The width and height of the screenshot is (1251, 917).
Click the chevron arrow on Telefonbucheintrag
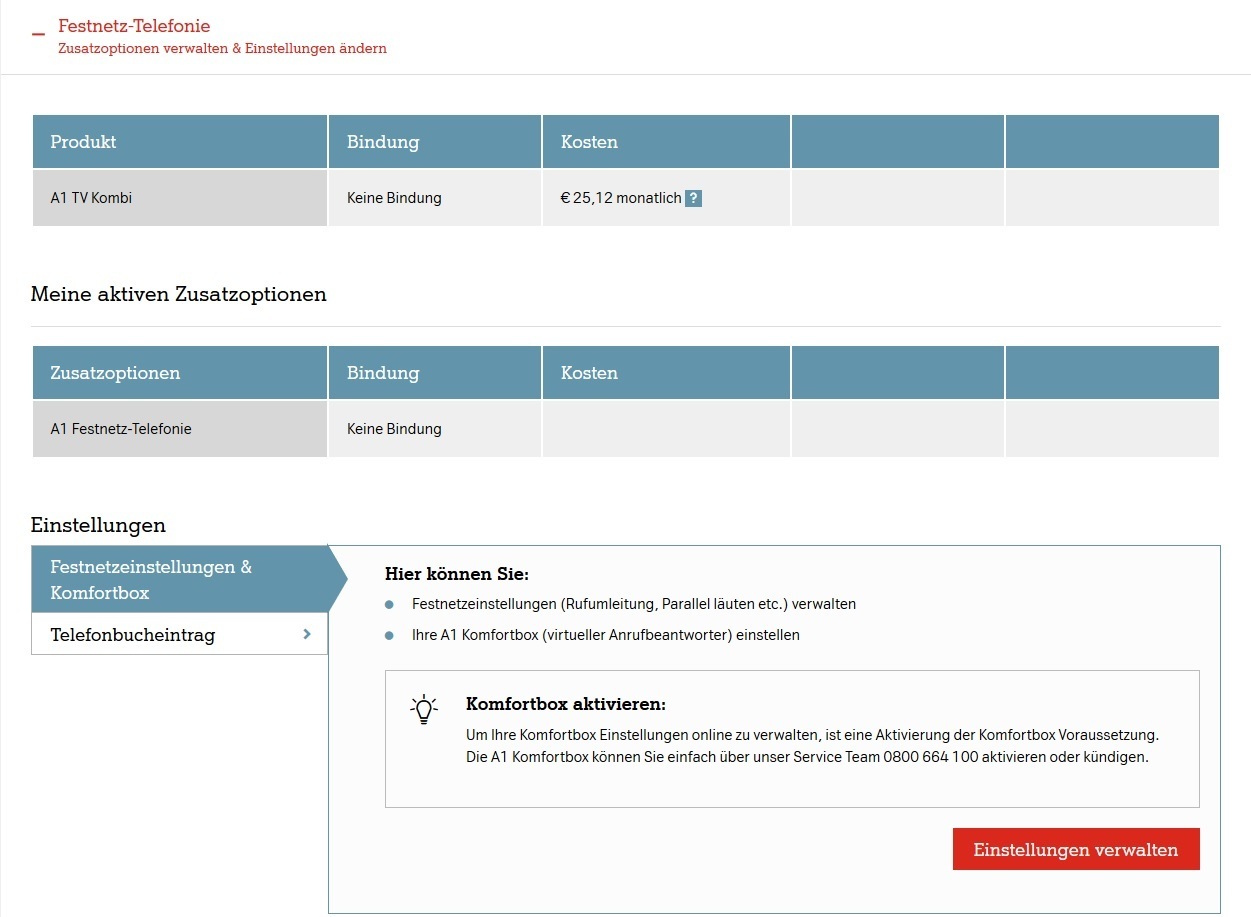307,634
